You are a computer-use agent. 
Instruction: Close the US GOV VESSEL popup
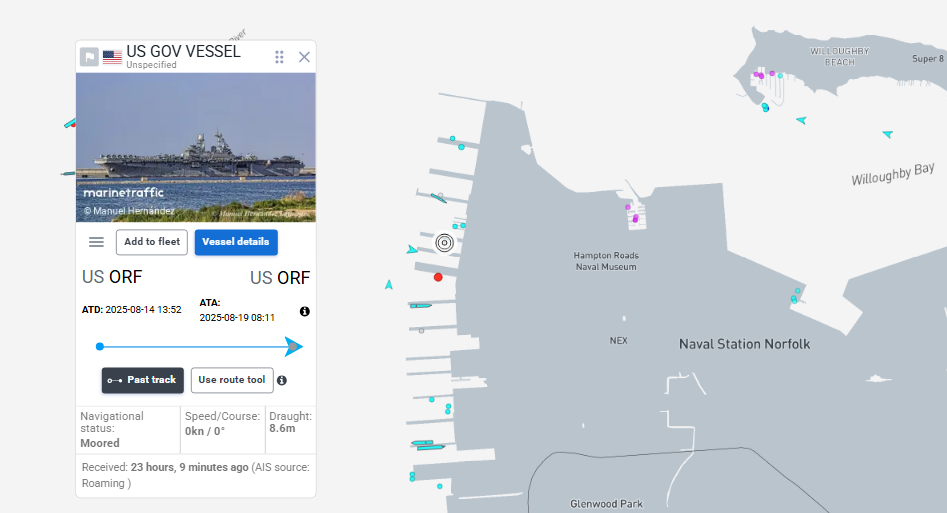click(304, 57)
